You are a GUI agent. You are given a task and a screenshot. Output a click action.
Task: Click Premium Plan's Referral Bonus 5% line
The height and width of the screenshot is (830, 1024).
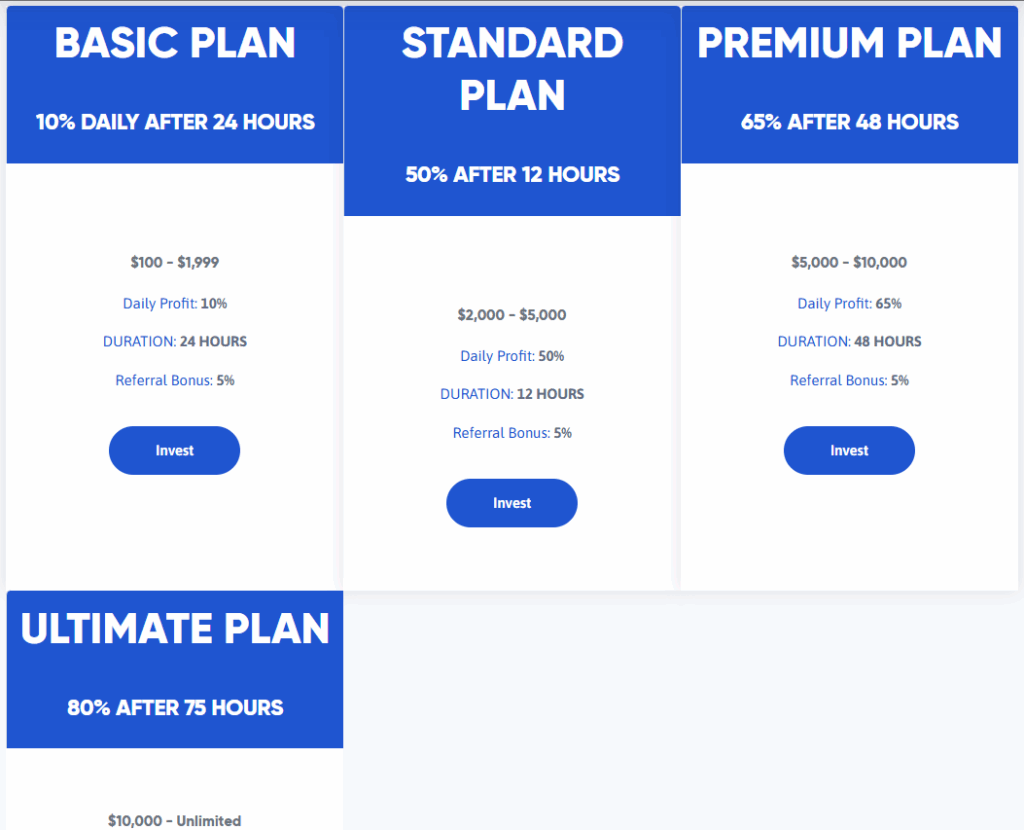tap(849, 380)
